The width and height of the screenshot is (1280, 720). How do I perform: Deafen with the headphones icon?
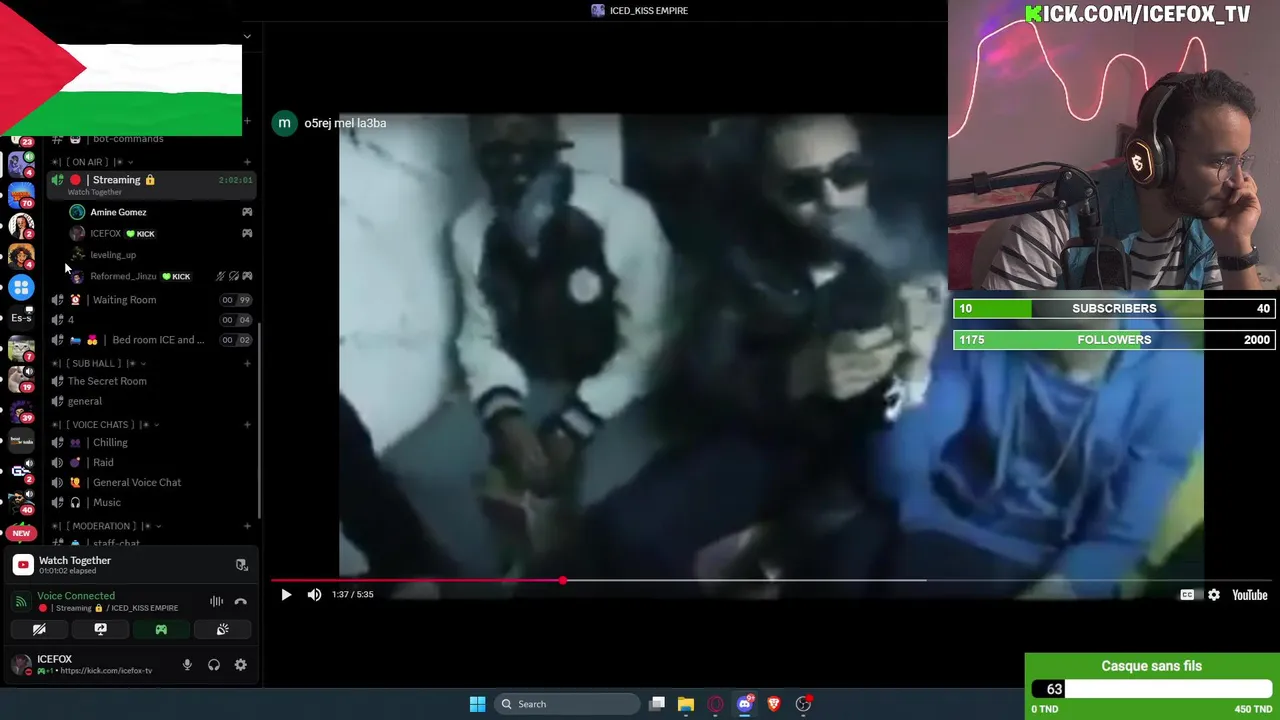point(214,665)
